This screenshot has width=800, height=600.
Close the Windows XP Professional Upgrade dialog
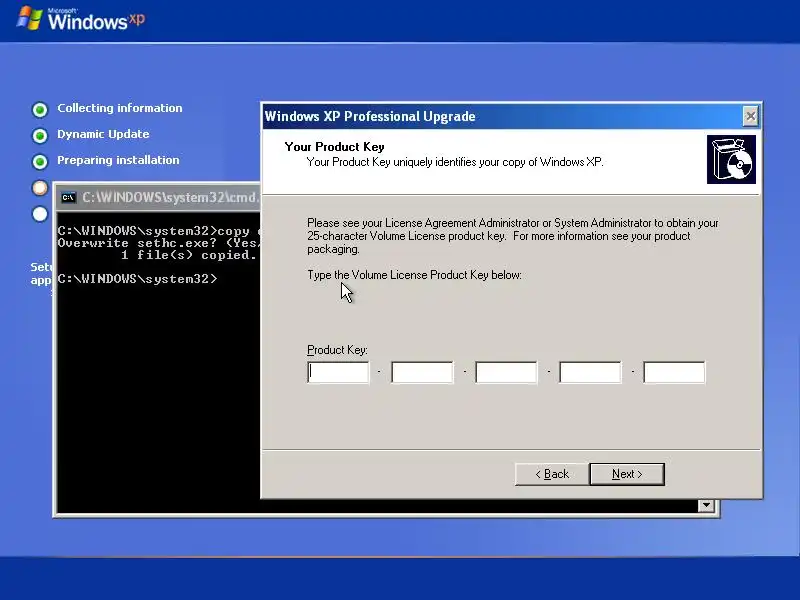tap(750, 116)
